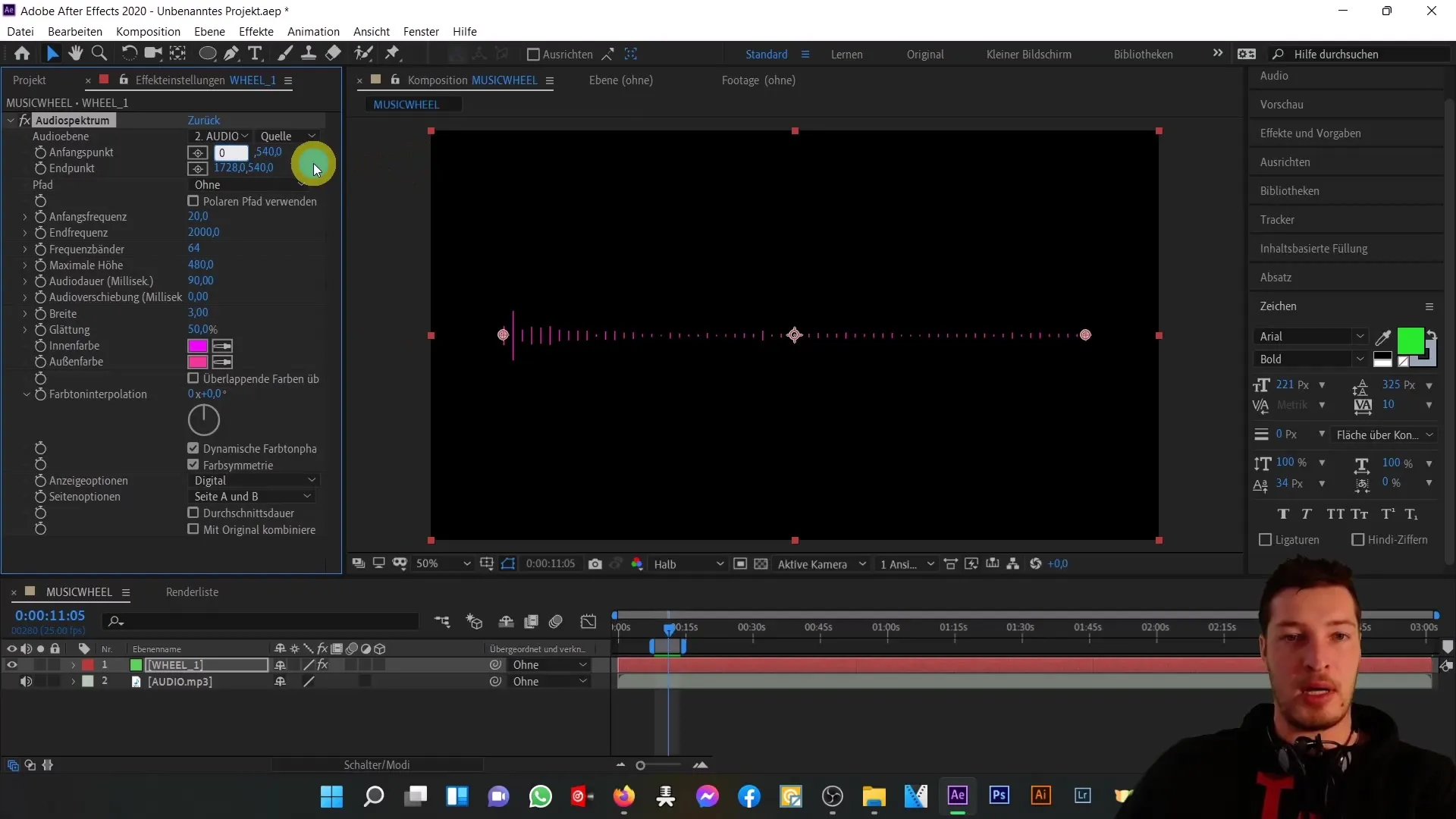This screenshot has height=819, width=1456.
Task: Open the Audioebene layer dropdown
Action: (220, 136)
